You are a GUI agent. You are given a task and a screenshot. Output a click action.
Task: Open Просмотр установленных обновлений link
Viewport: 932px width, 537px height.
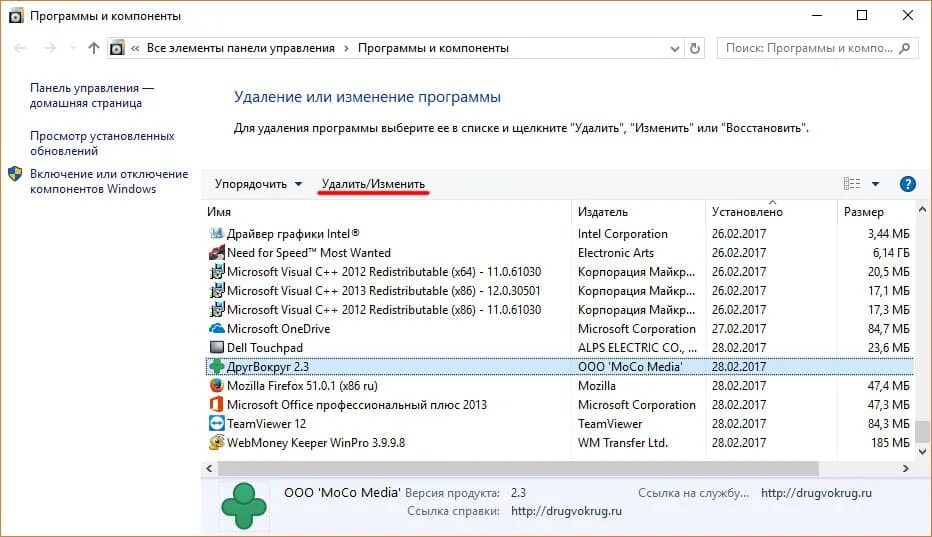[102, 143]
